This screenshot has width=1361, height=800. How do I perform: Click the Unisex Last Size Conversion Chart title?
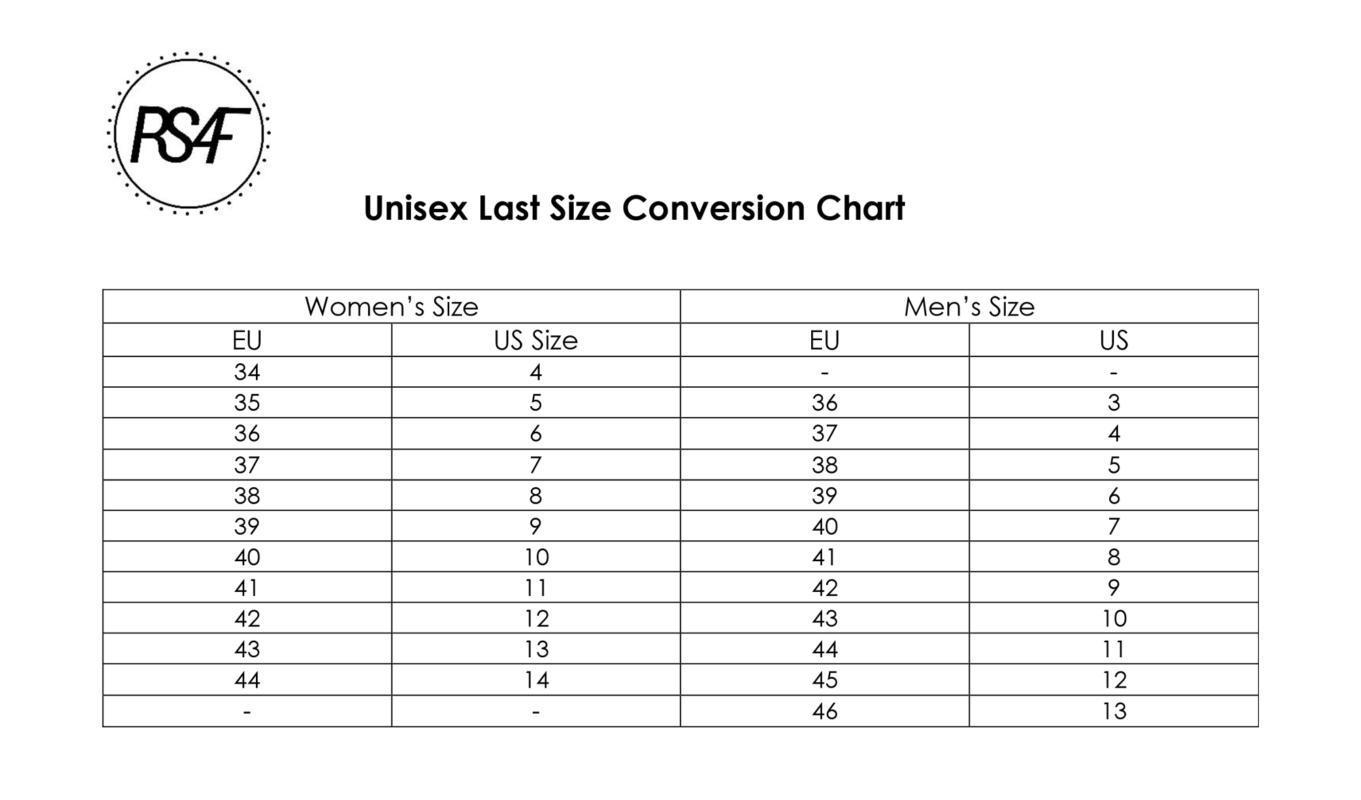tap(634, 209)
